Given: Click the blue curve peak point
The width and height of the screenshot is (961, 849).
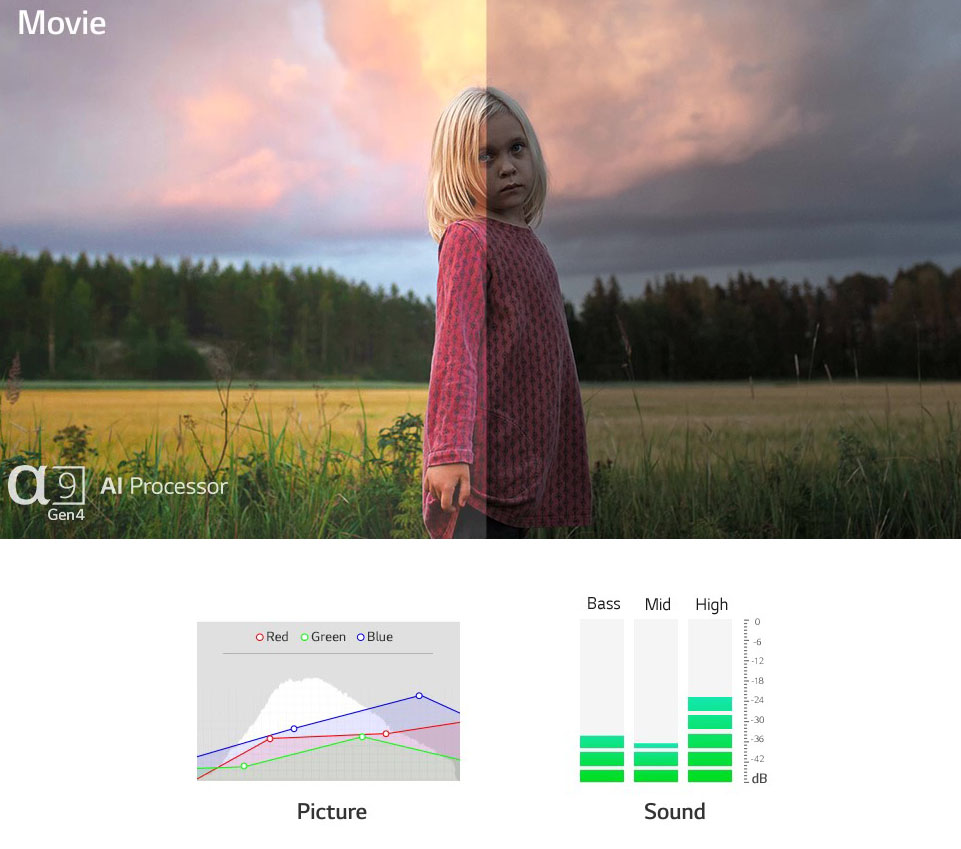Looking at the screenshot, I should point(419,696).
